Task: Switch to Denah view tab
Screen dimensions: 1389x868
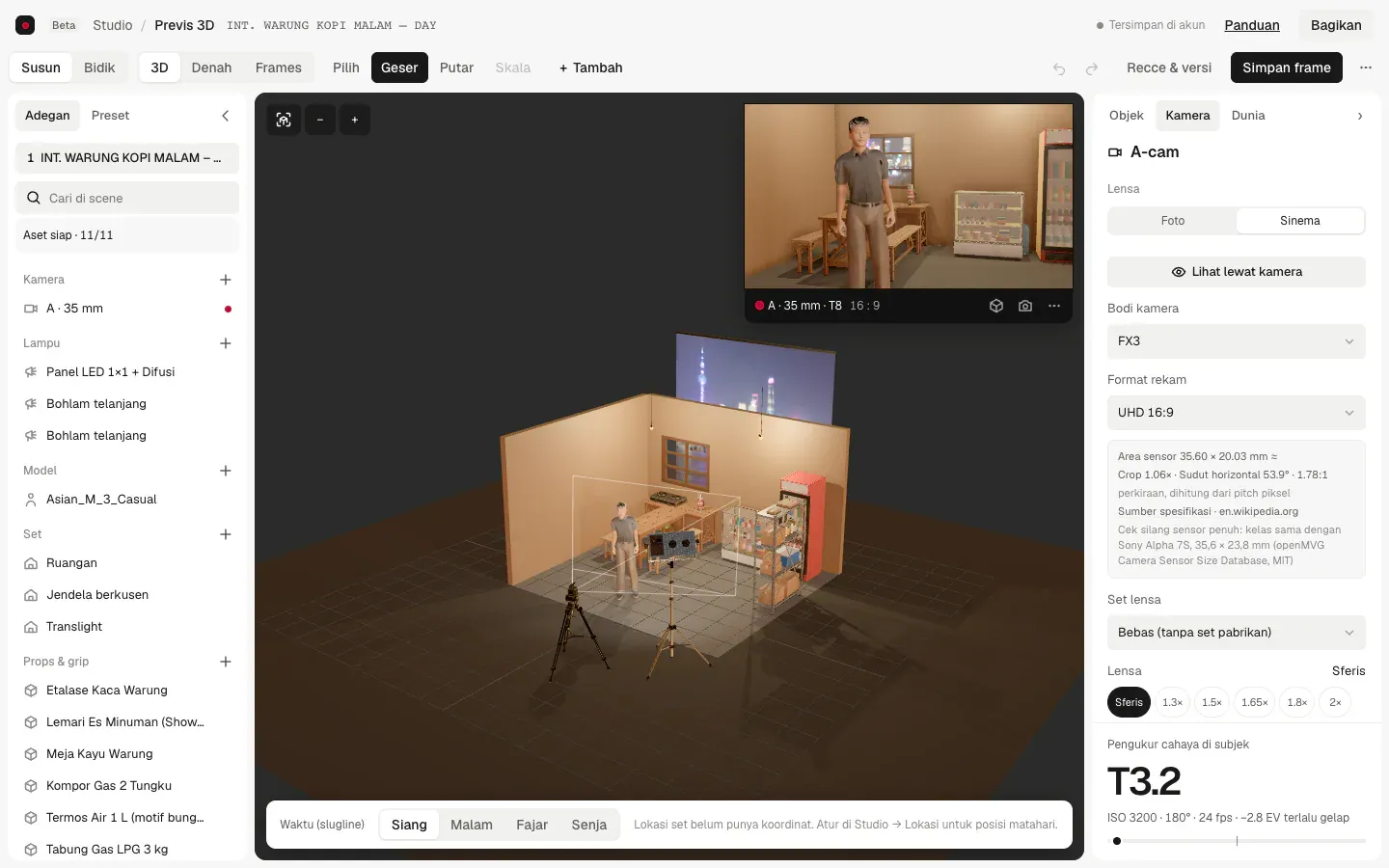Action: [x=212, y=68]
